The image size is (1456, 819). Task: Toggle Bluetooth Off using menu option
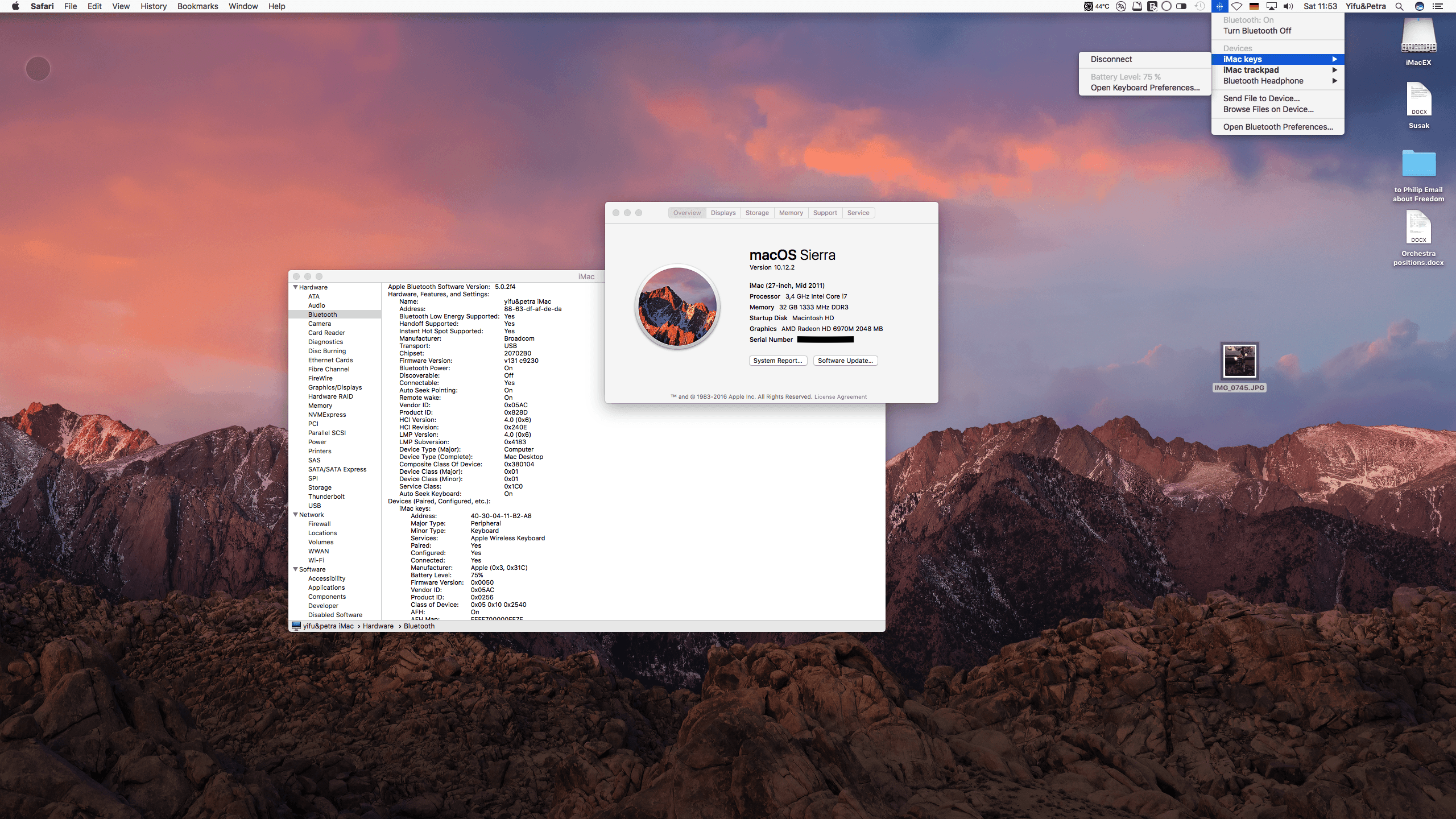click(1257, 31)
